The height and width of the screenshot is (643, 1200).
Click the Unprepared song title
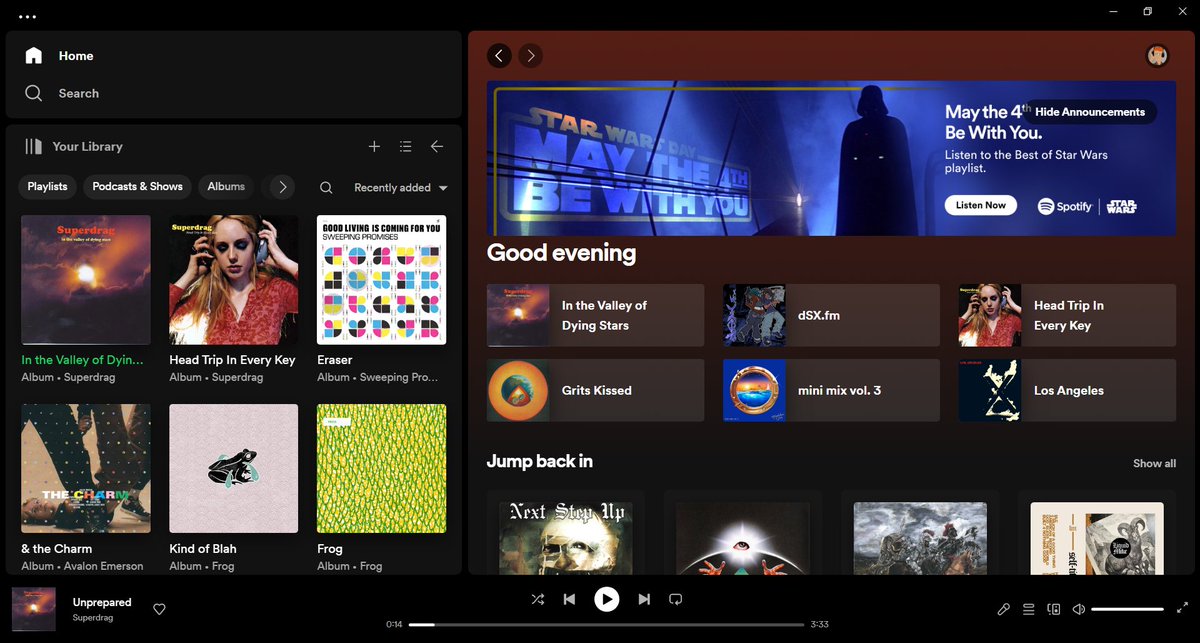tap(102, 602)
